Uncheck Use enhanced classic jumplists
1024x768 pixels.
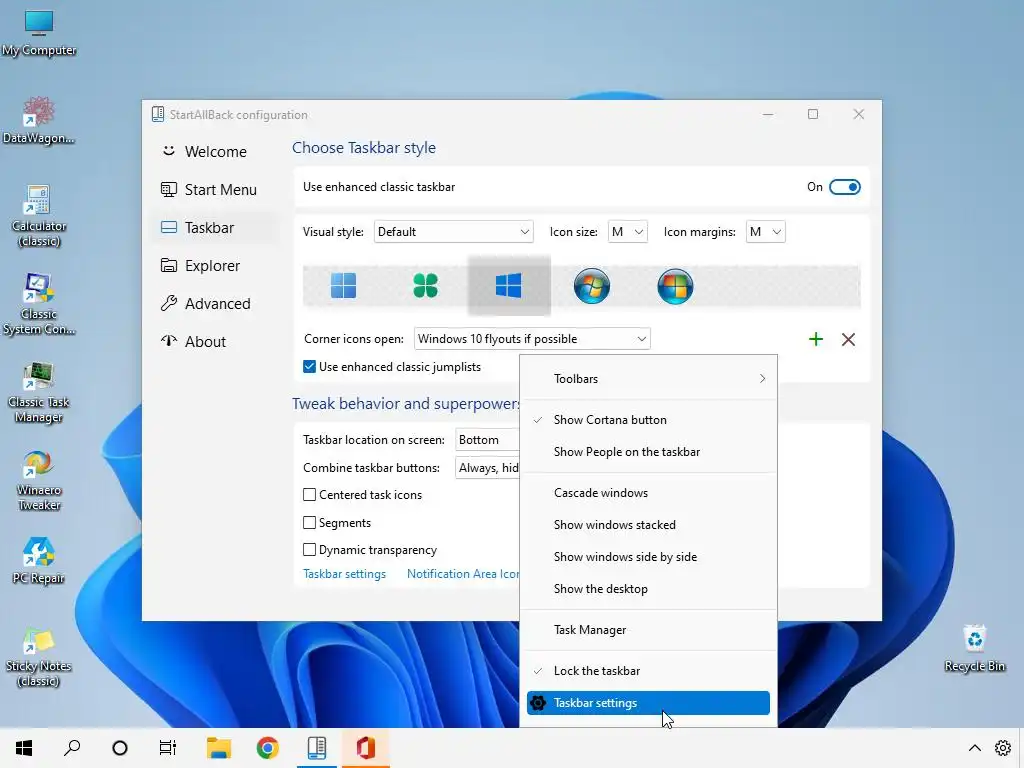pyautogui.click(x=310, y=367)
